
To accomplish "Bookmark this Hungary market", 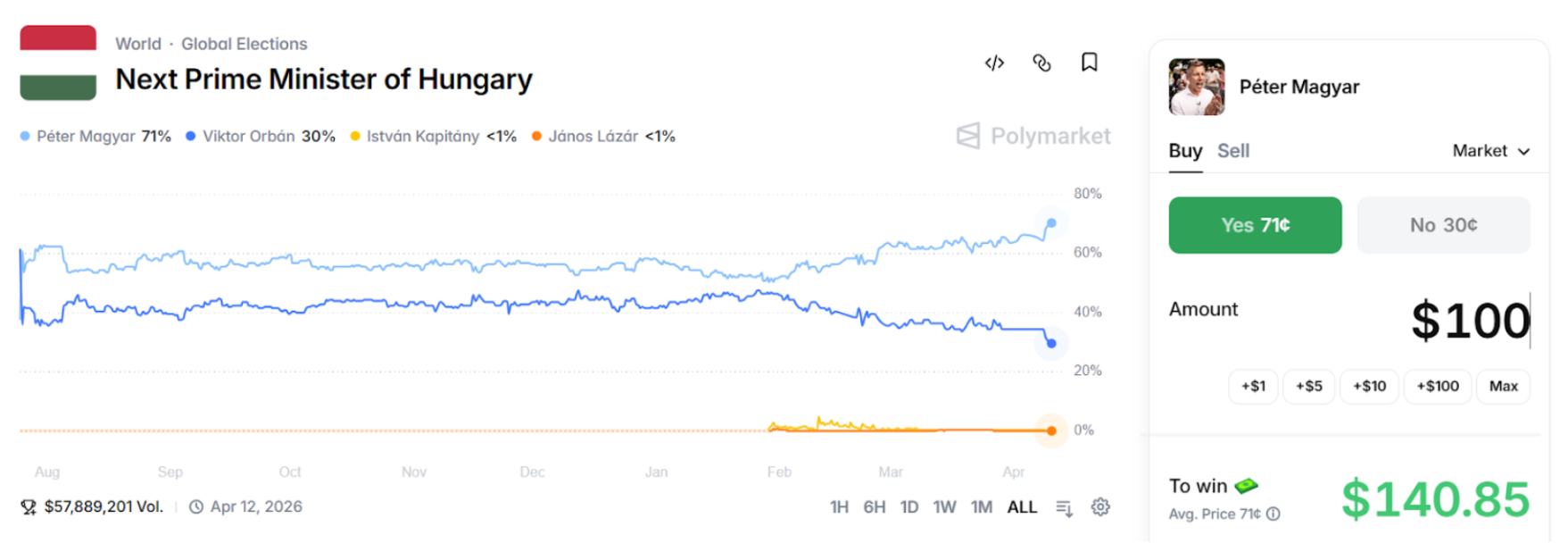I will (x=1089, y=63).
